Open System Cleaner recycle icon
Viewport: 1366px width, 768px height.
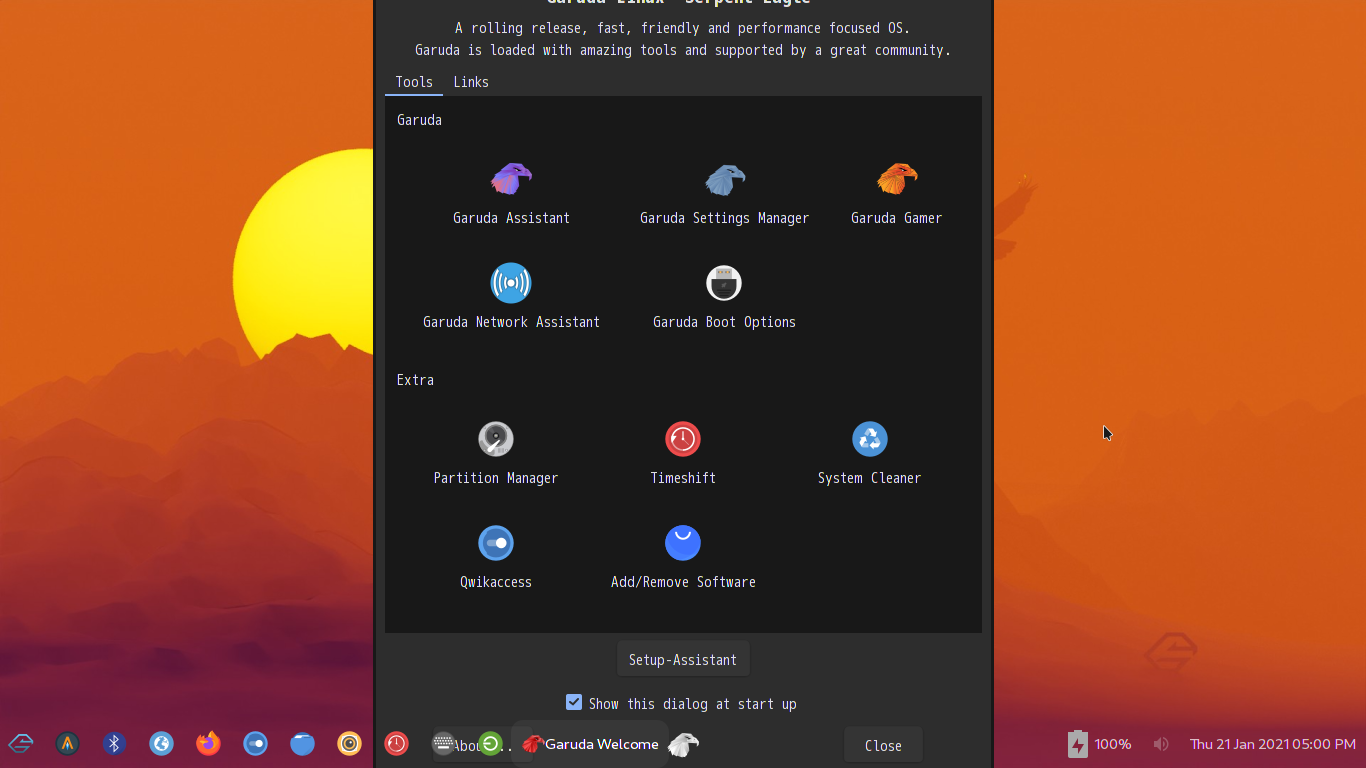pos(870,439)
